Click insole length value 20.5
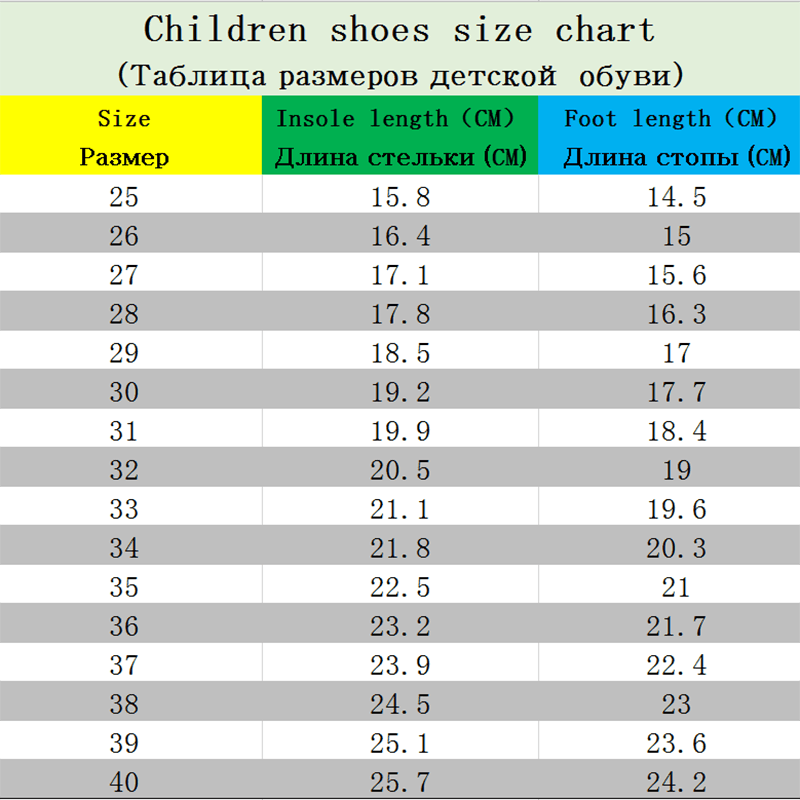This screenshot has width=800, height=800. [x=400, y=471]
